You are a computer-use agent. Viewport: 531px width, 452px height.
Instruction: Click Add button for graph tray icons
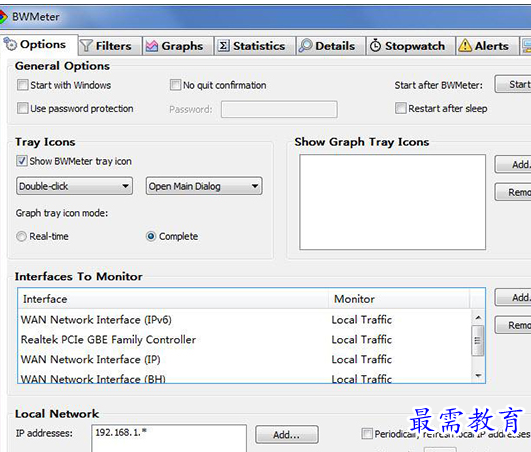point(513,165)
